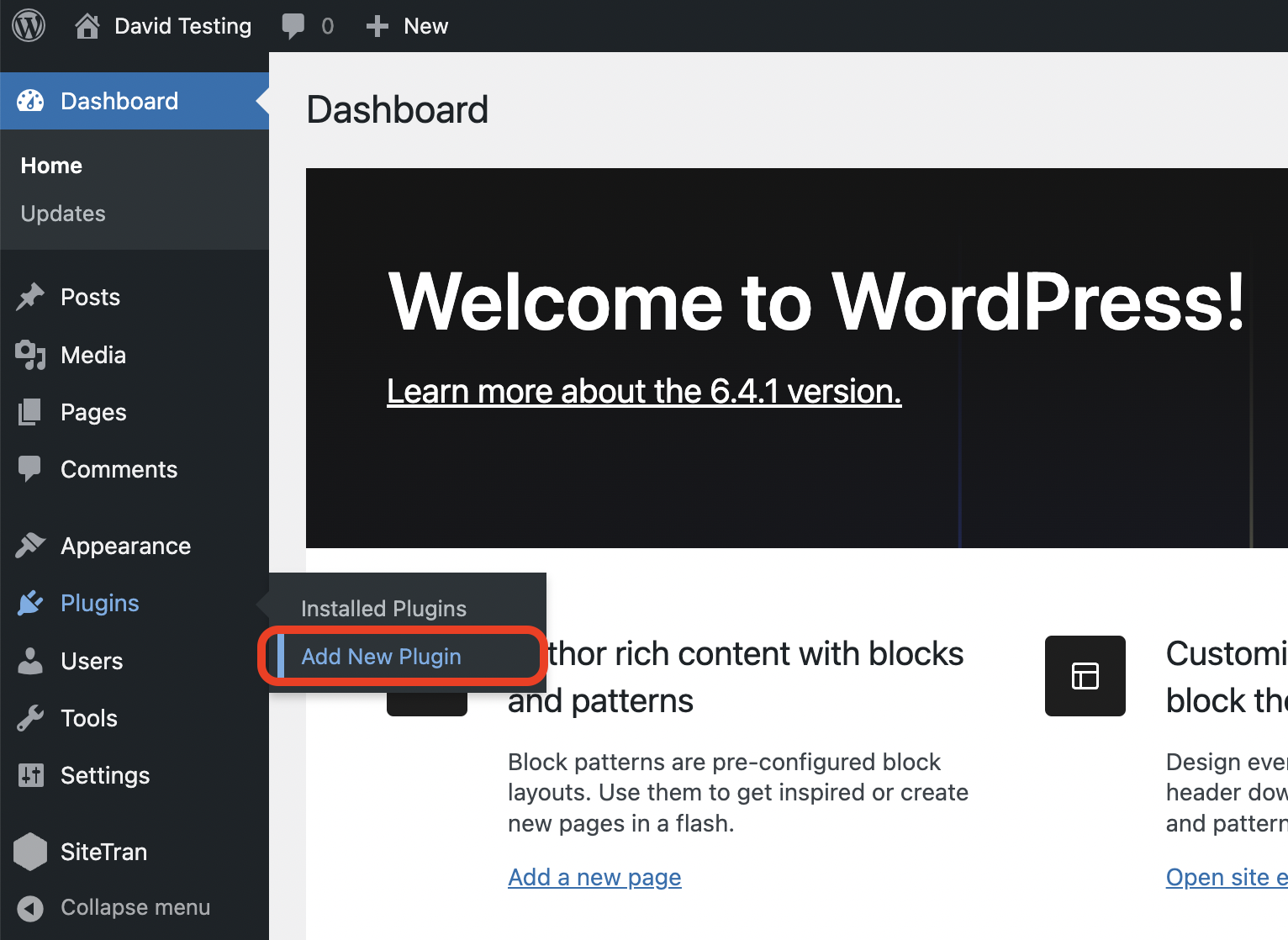Follow the Learn more about 6.4.1 link

(644, 391)
